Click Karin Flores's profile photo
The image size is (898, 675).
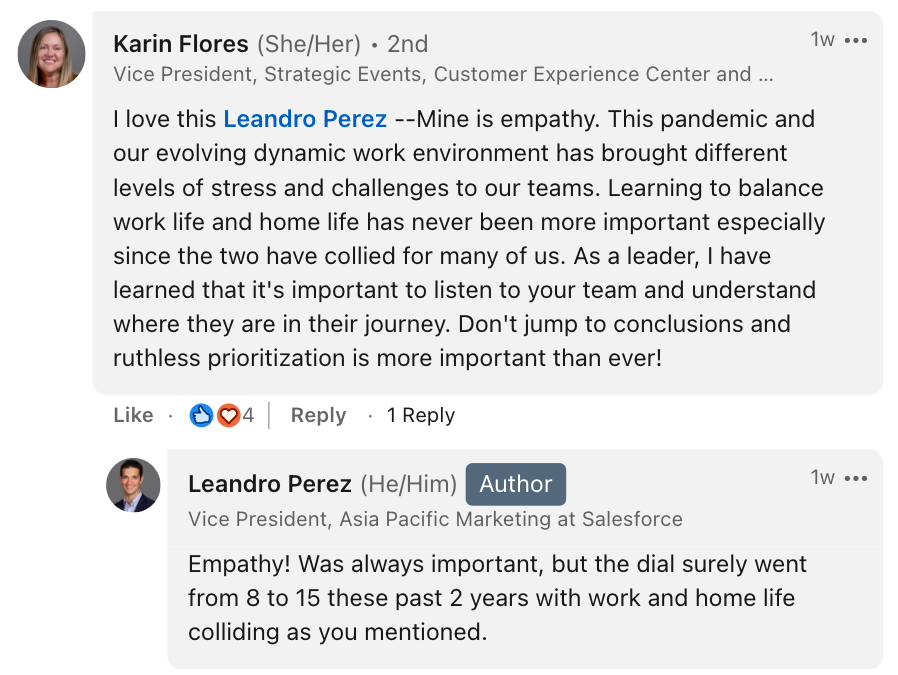(x=51, y=51)
